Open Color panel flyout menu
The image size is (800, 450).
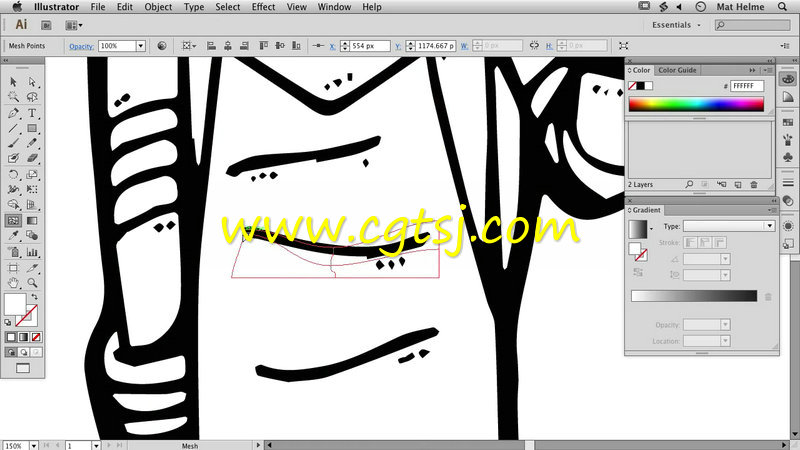[767, 70]
